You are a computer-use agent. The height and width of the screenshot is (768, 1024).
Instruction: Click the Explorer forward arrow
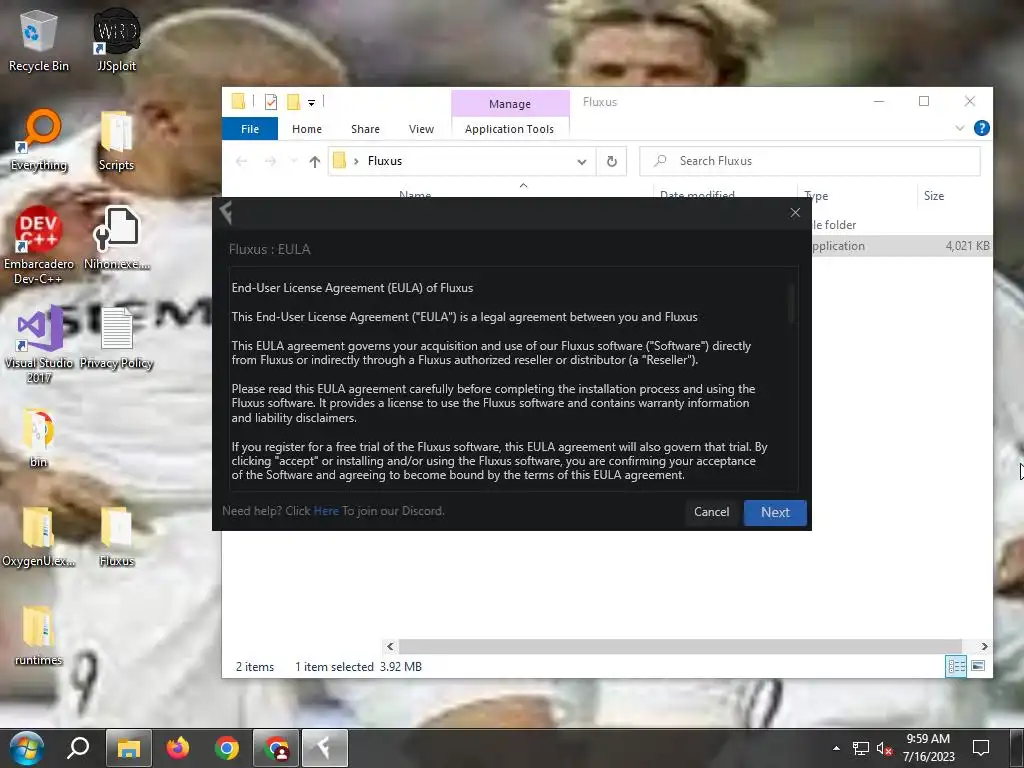click(270, 161)
